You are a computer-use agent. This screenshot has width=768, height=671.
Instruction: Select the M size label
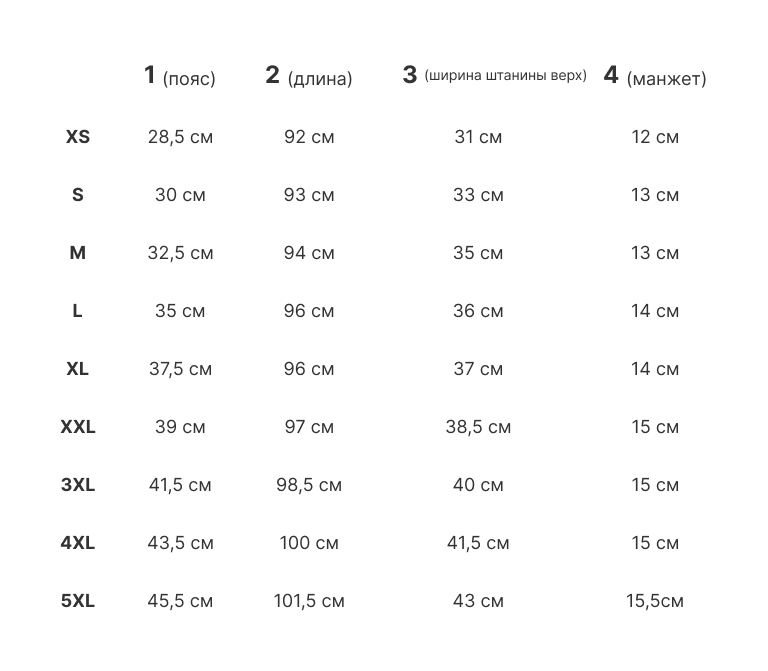tap(78, 253)
